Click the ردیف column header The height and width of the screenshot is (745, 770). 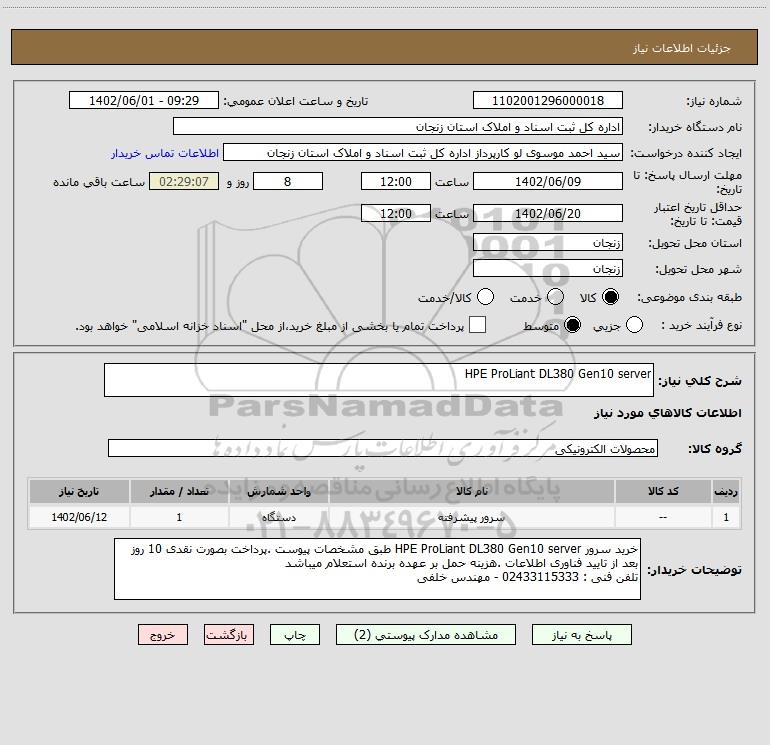726,491
